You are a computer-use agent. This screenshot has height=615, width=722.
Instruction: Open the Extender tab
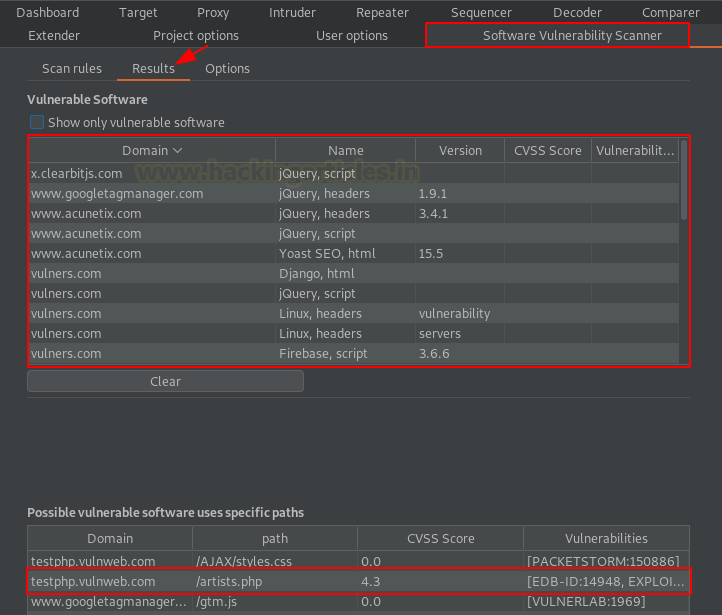54,35
